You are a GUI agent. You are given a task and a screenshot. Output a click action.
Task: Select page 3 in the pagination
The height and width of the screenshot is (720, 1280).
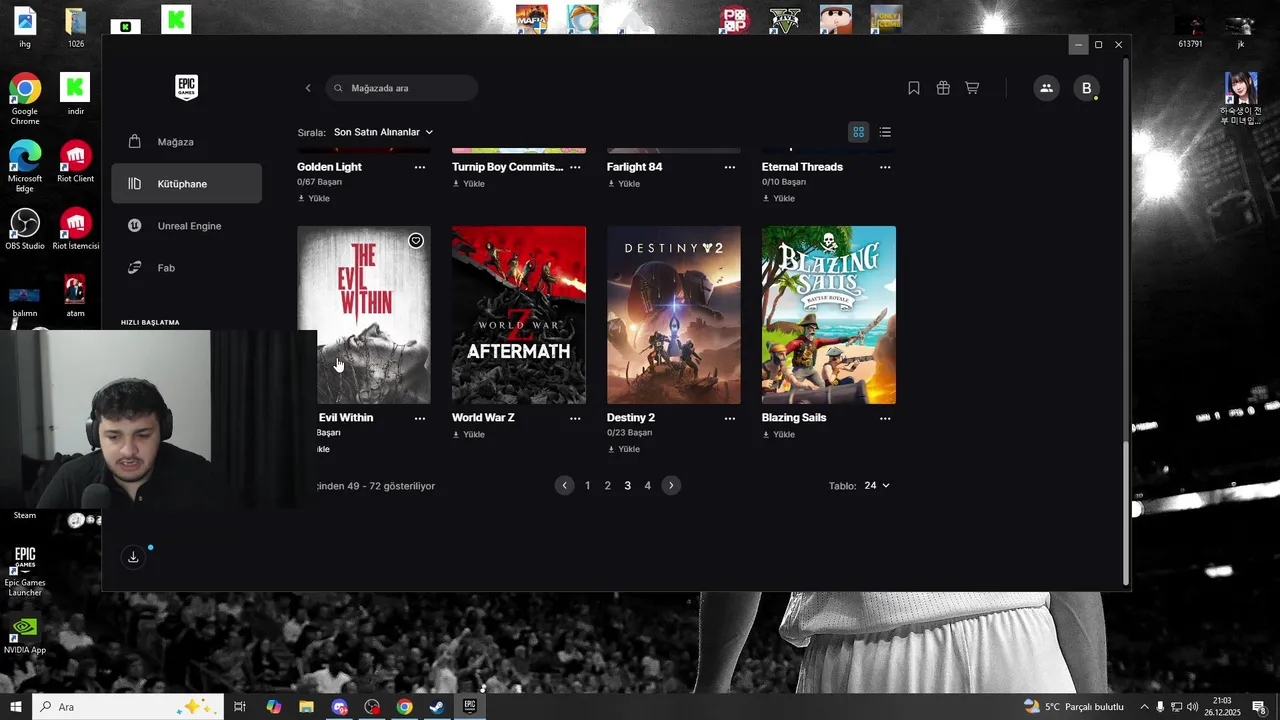[627, 486]
